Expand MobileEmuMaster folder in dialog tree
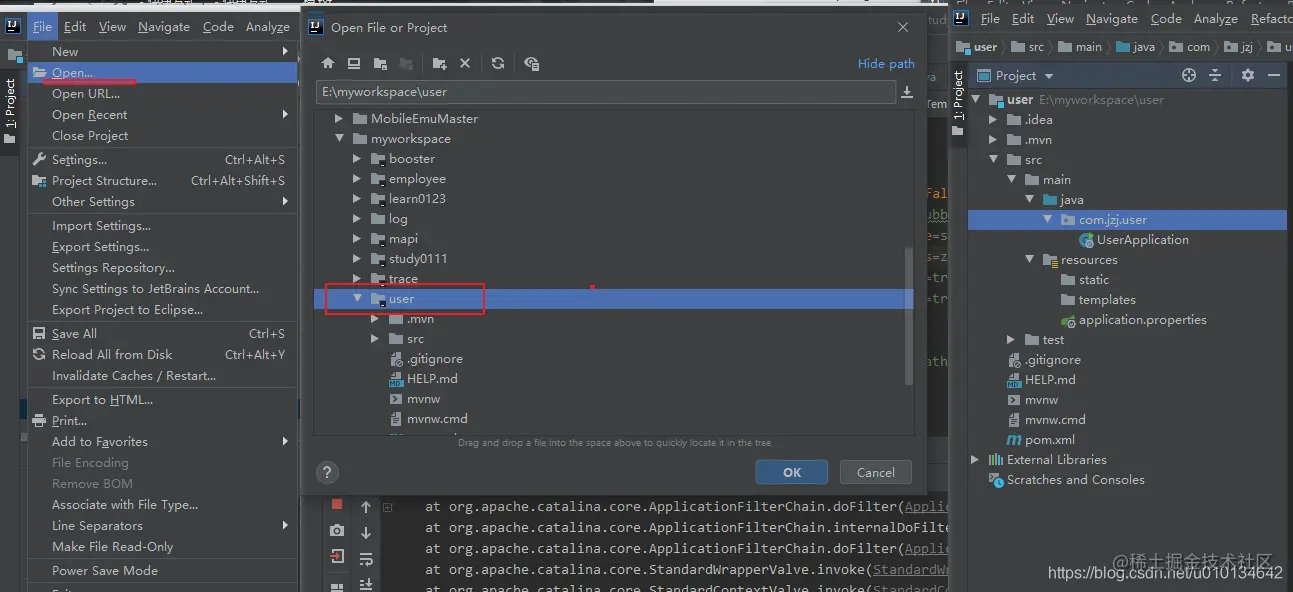Screen dimensions: 1293x592 coord(339,118)
